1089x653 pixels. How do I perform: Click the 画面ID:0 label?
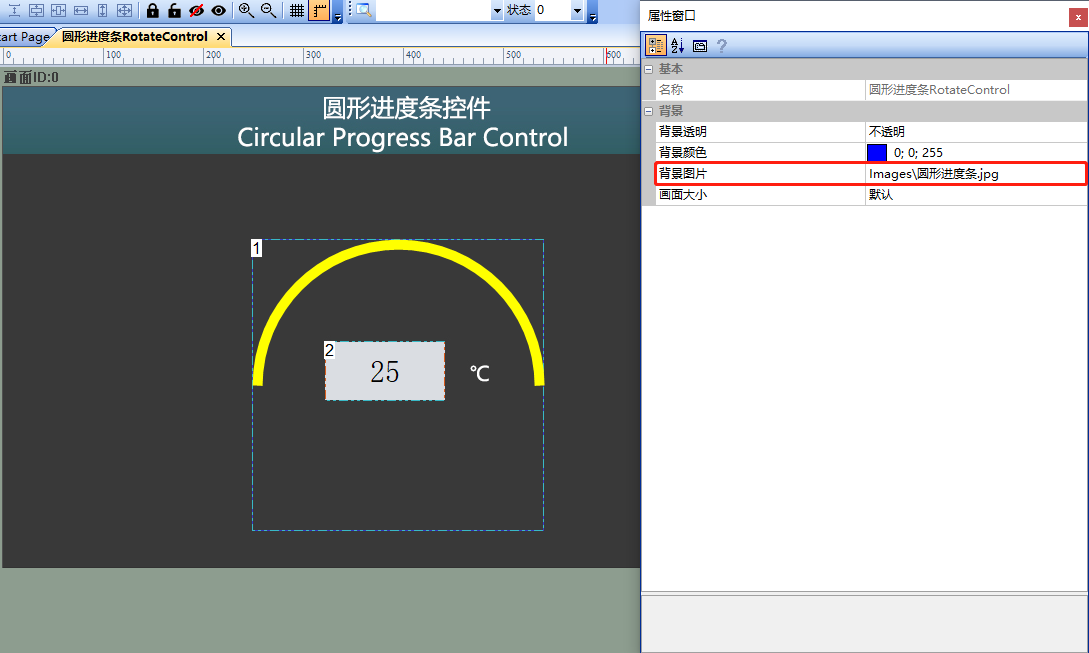click(31, 77)
